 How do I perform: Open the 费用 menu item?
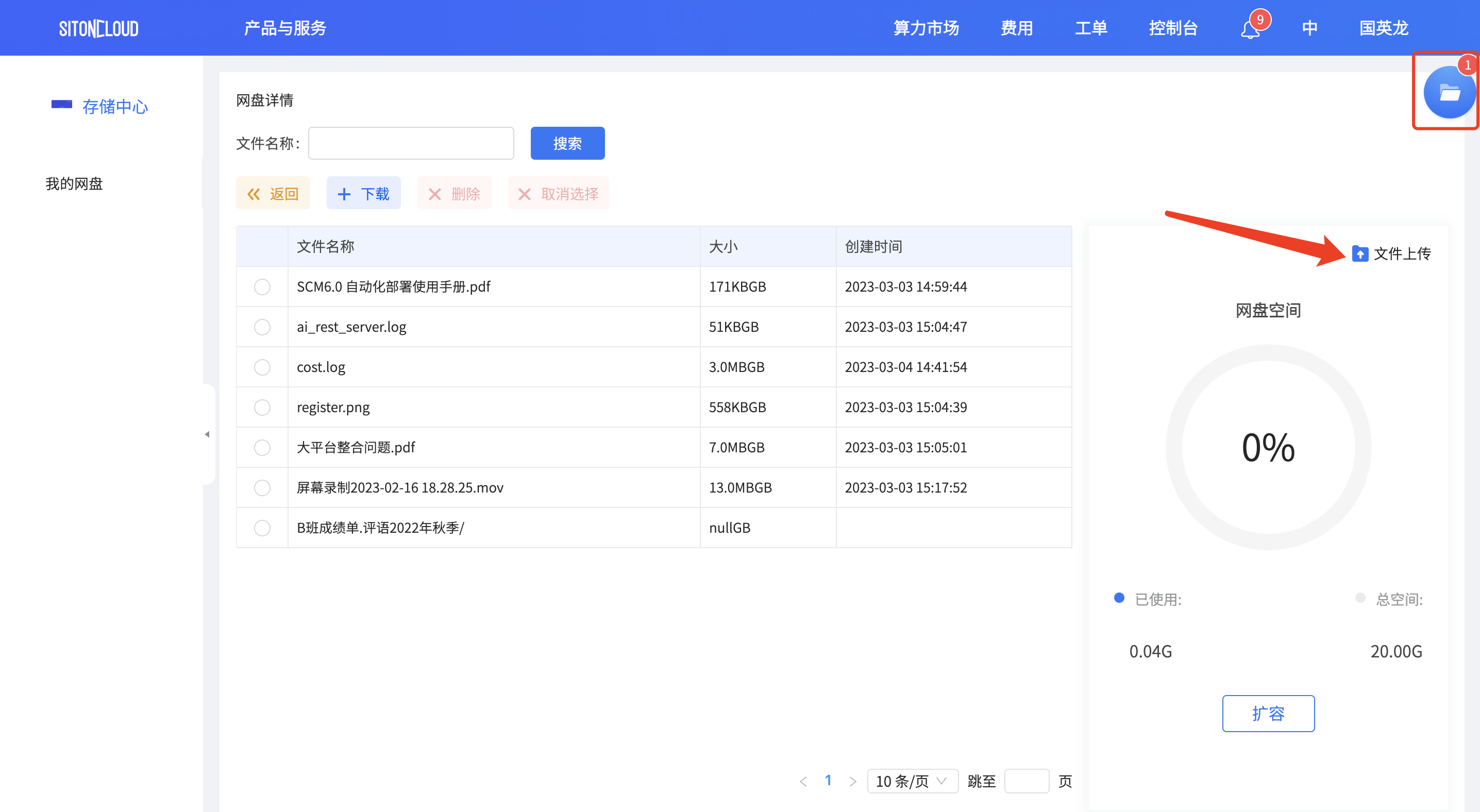(x=1017, y=28)
